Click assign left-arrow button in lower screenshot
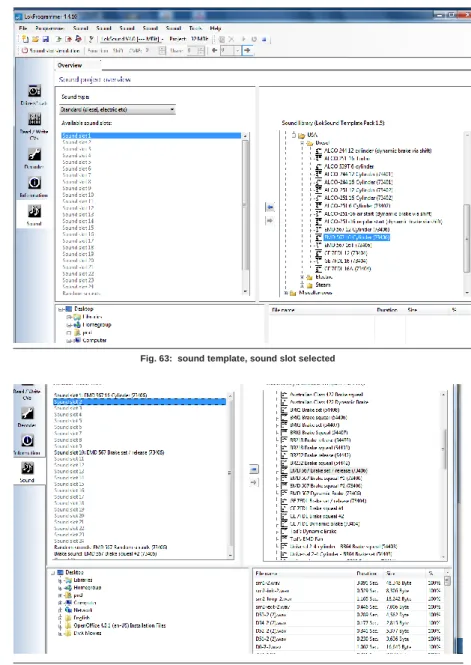Screen dimensions: 471x665 (254, 469)
